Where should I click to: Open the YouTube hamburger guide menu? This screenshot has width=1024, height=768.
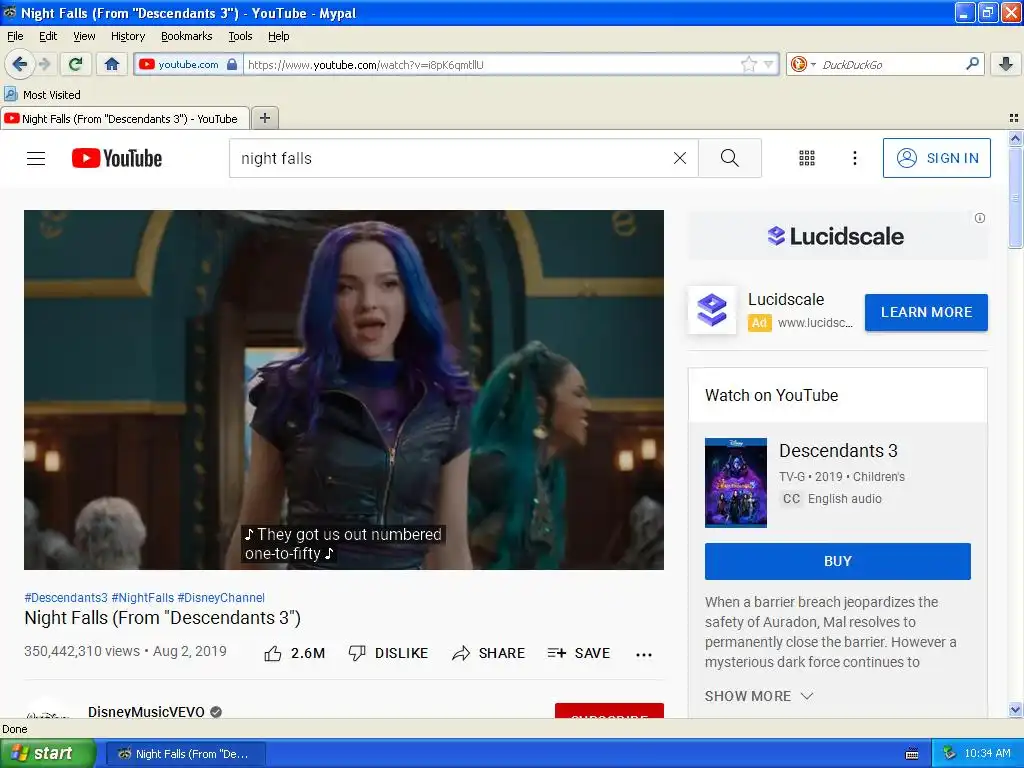tap(36, 158)
